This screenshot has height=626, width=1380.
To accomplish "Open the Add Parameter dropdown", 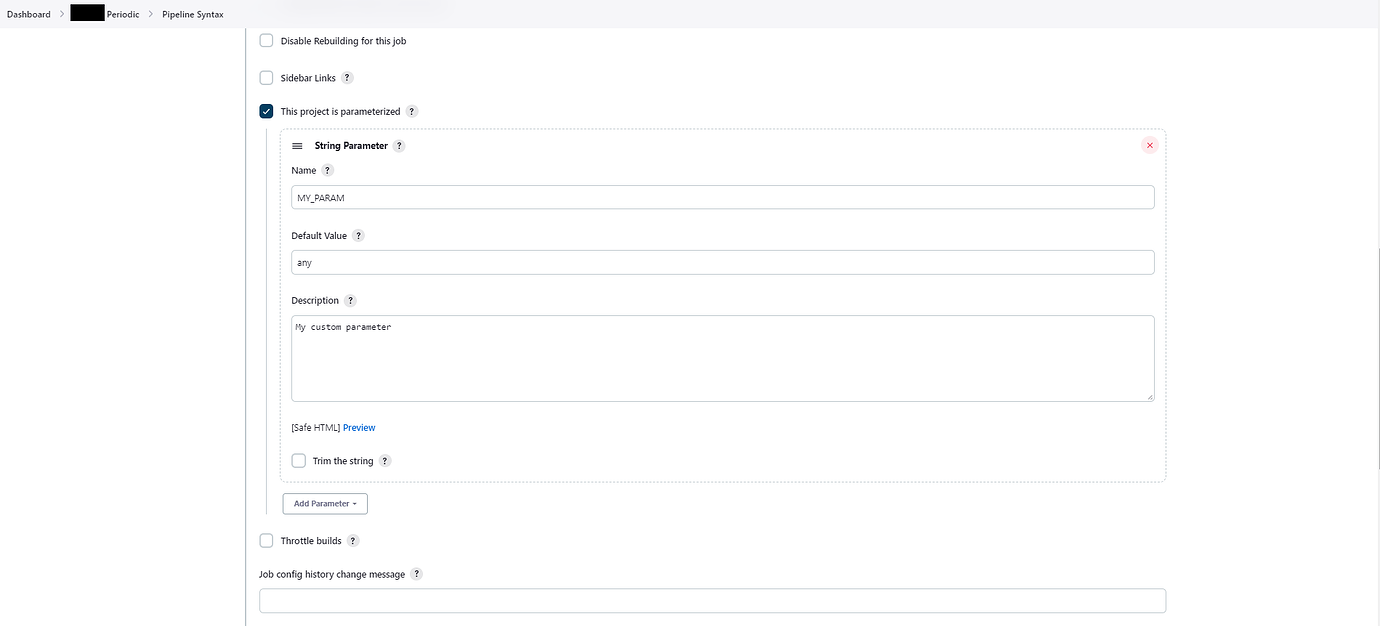I will [x=325, y=504].
